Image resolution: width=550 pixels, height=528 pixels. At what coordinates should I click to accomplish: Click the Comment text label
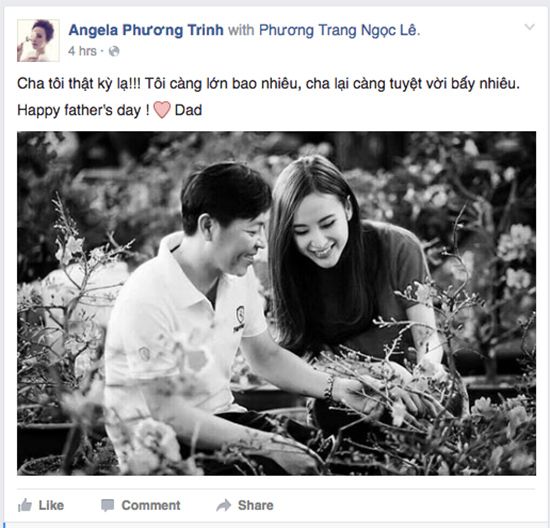(x=151, y=505)
